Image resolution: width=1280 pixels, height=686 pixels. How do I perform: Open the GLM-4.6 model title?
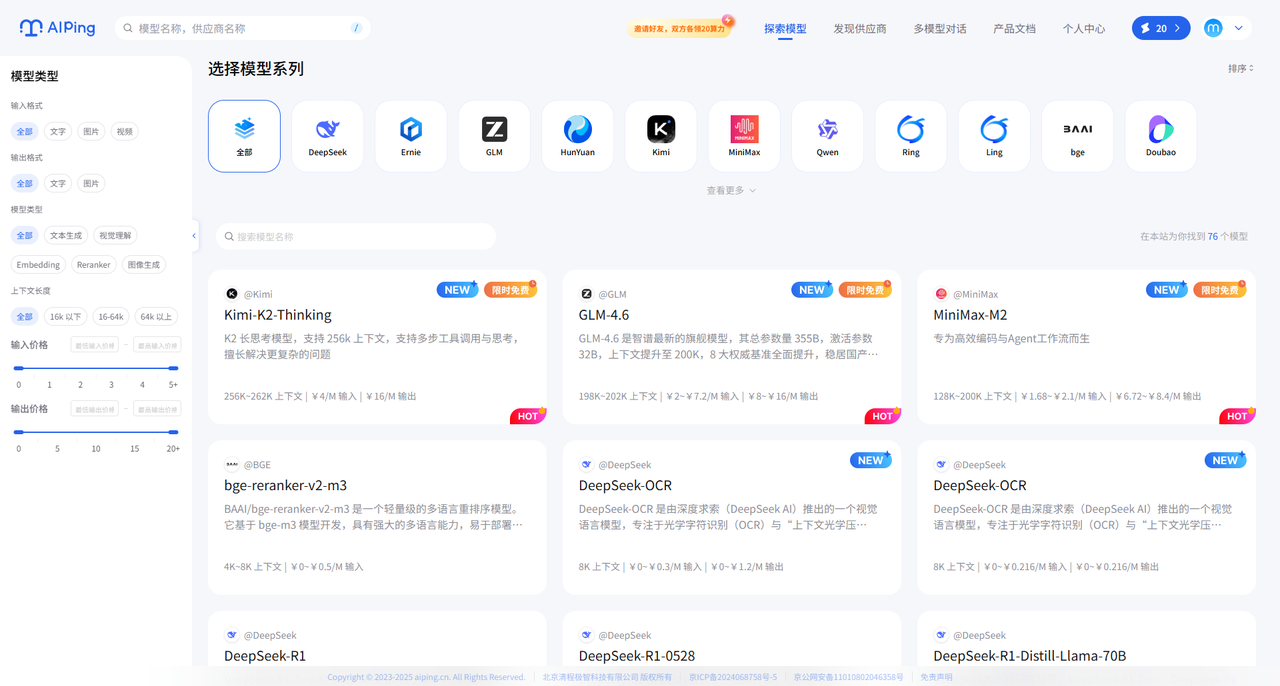click(604, 315)
